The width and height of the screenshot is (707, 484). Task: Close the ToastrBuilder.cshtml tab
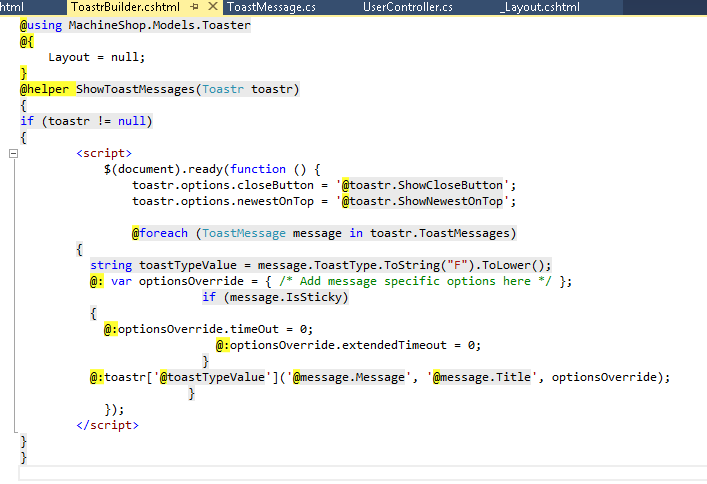coord(213,6)
